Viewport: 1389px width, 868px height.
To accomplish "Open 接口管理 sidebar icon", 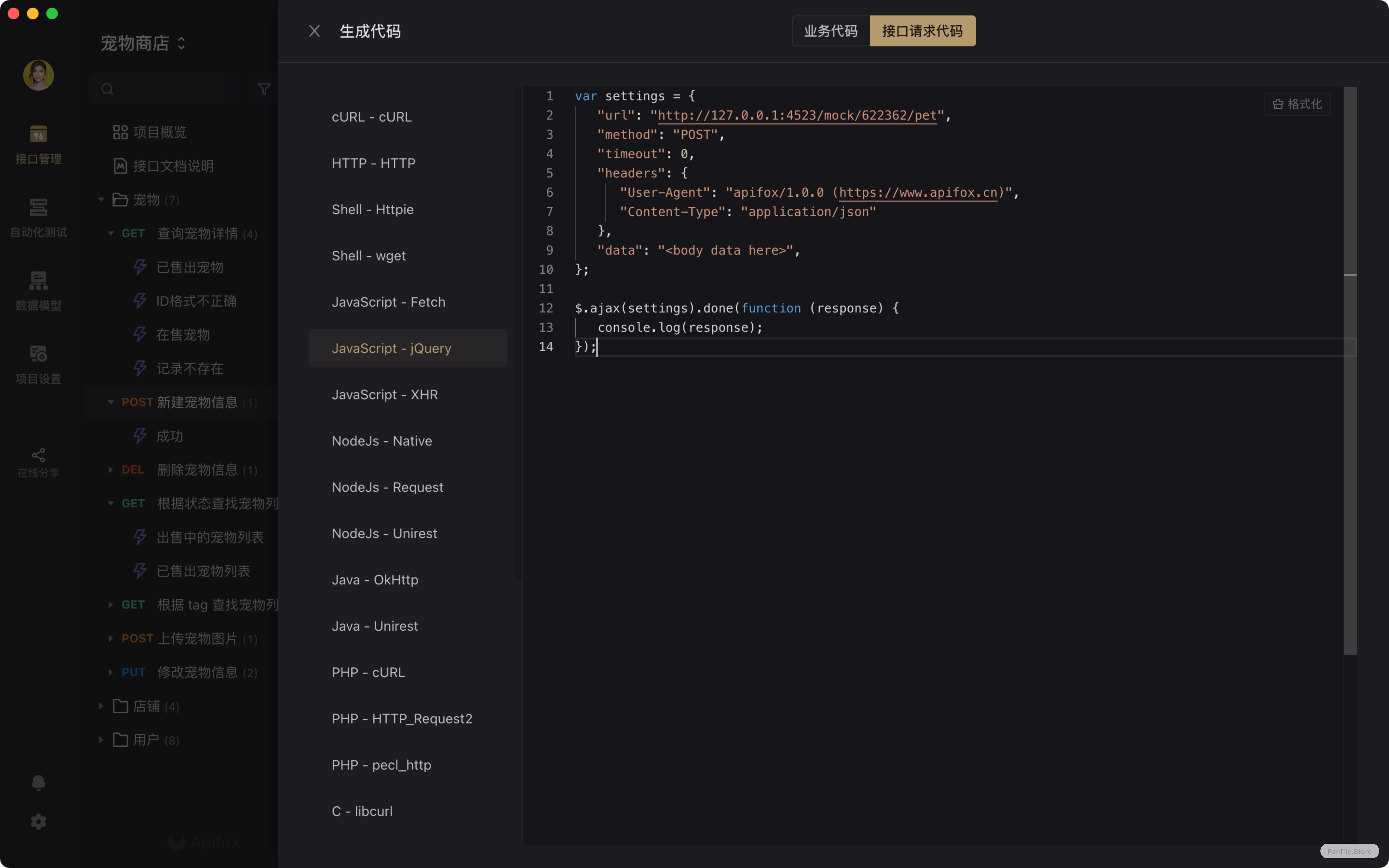I will point(38,145).
